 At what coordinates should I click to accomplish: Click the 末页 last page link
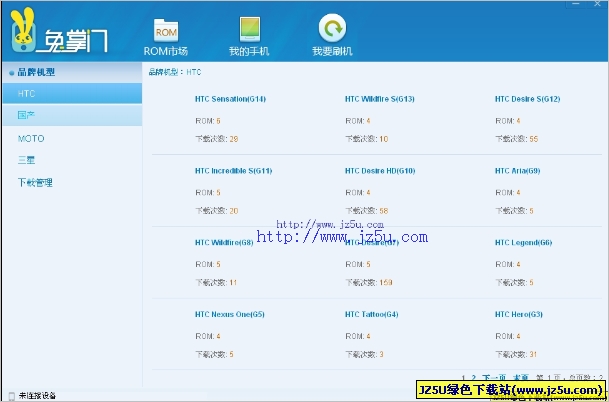(x=521, y=378)
